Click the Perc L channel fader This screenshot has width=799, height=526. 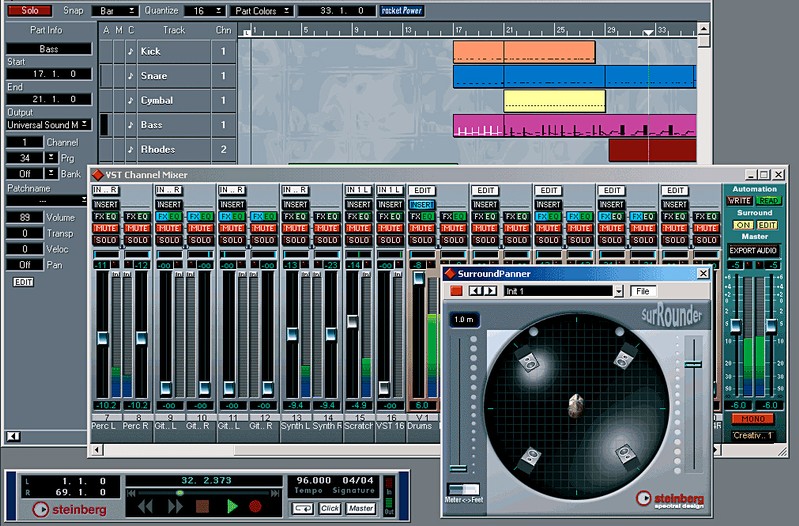pyautogui.click(x=102, y=338)
